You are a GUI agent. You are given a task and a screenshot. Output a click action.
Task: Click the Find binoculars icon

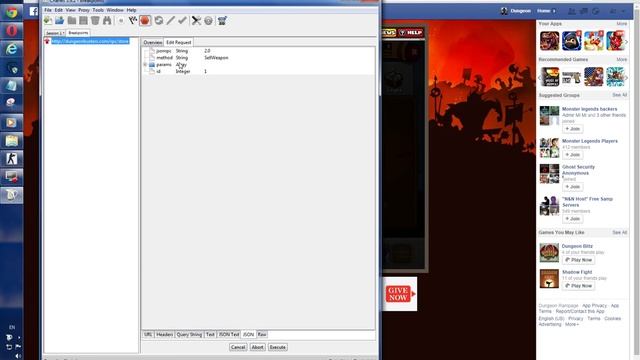tap(107, 20)
